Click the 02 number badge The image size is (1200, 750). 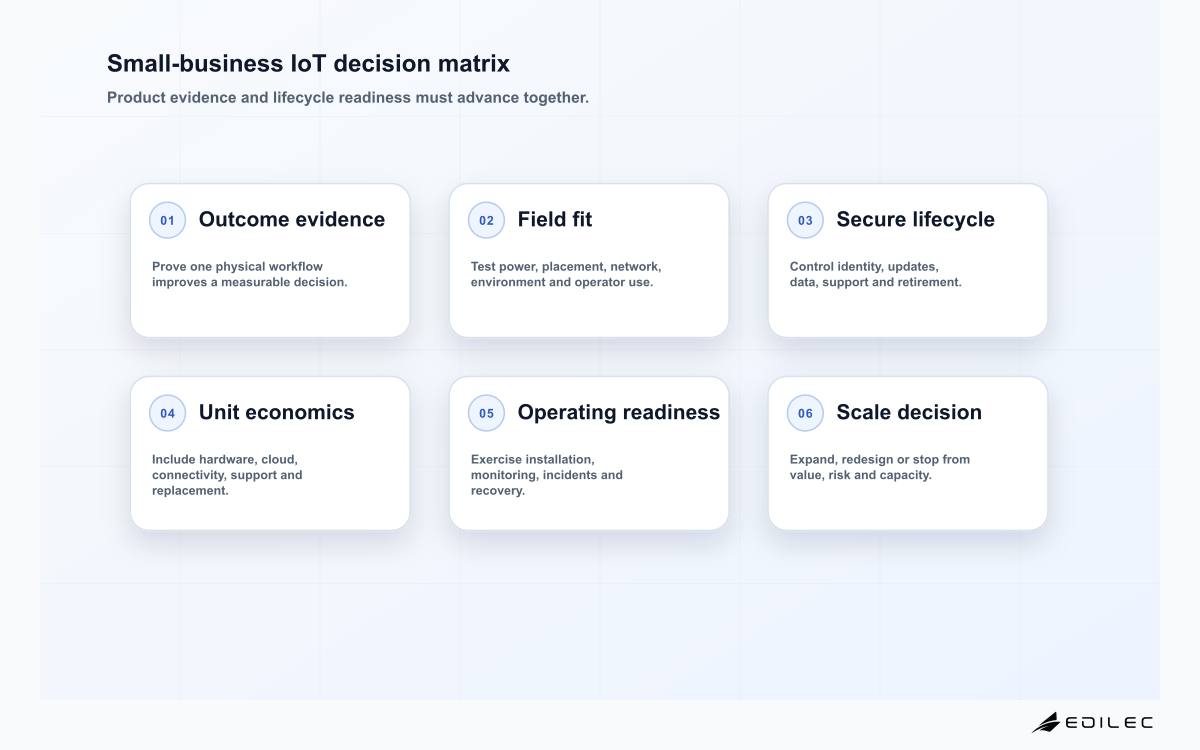click(486, 220)
